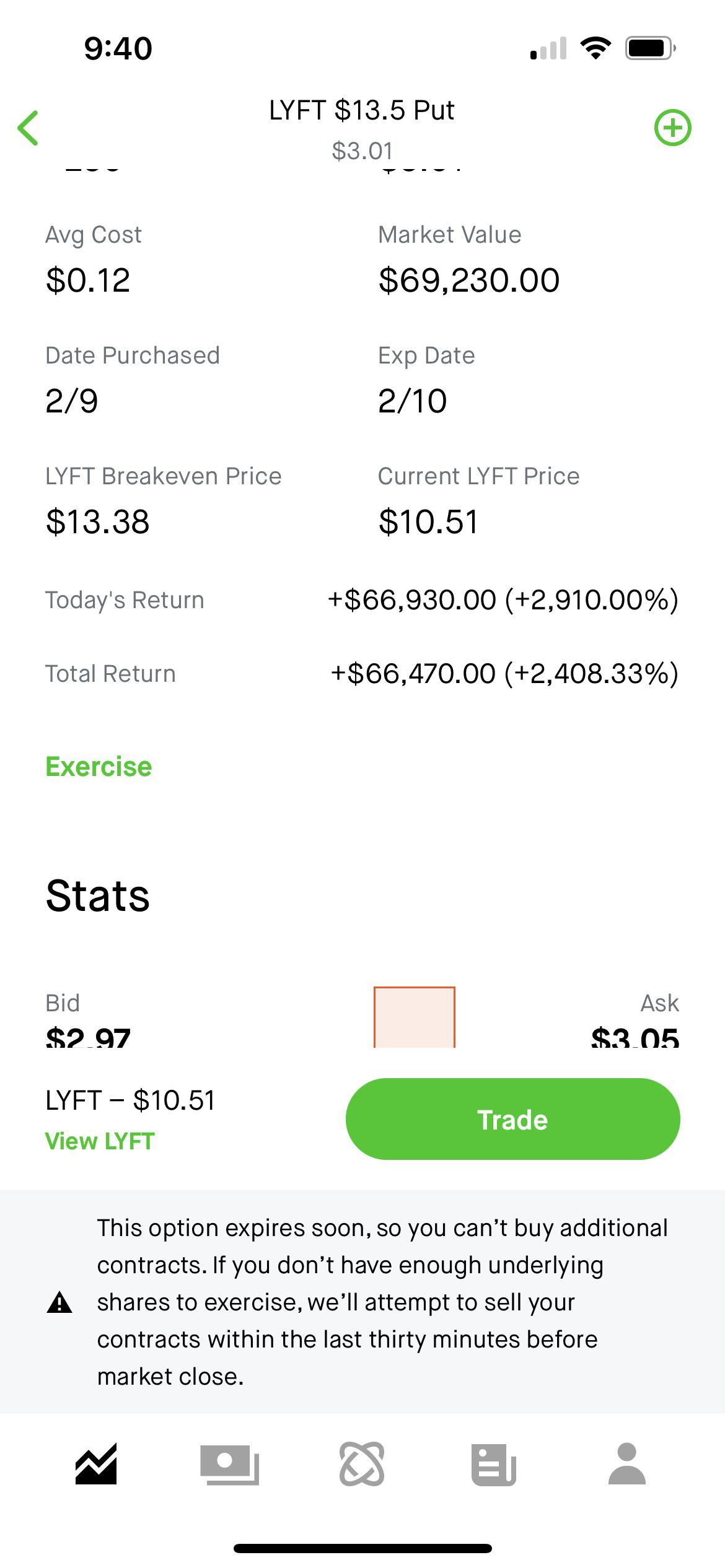Open the Account profile tab icon
The width and height of the screenshot is (725, 1568).
pyautogui.click(x=627, y=1464)
